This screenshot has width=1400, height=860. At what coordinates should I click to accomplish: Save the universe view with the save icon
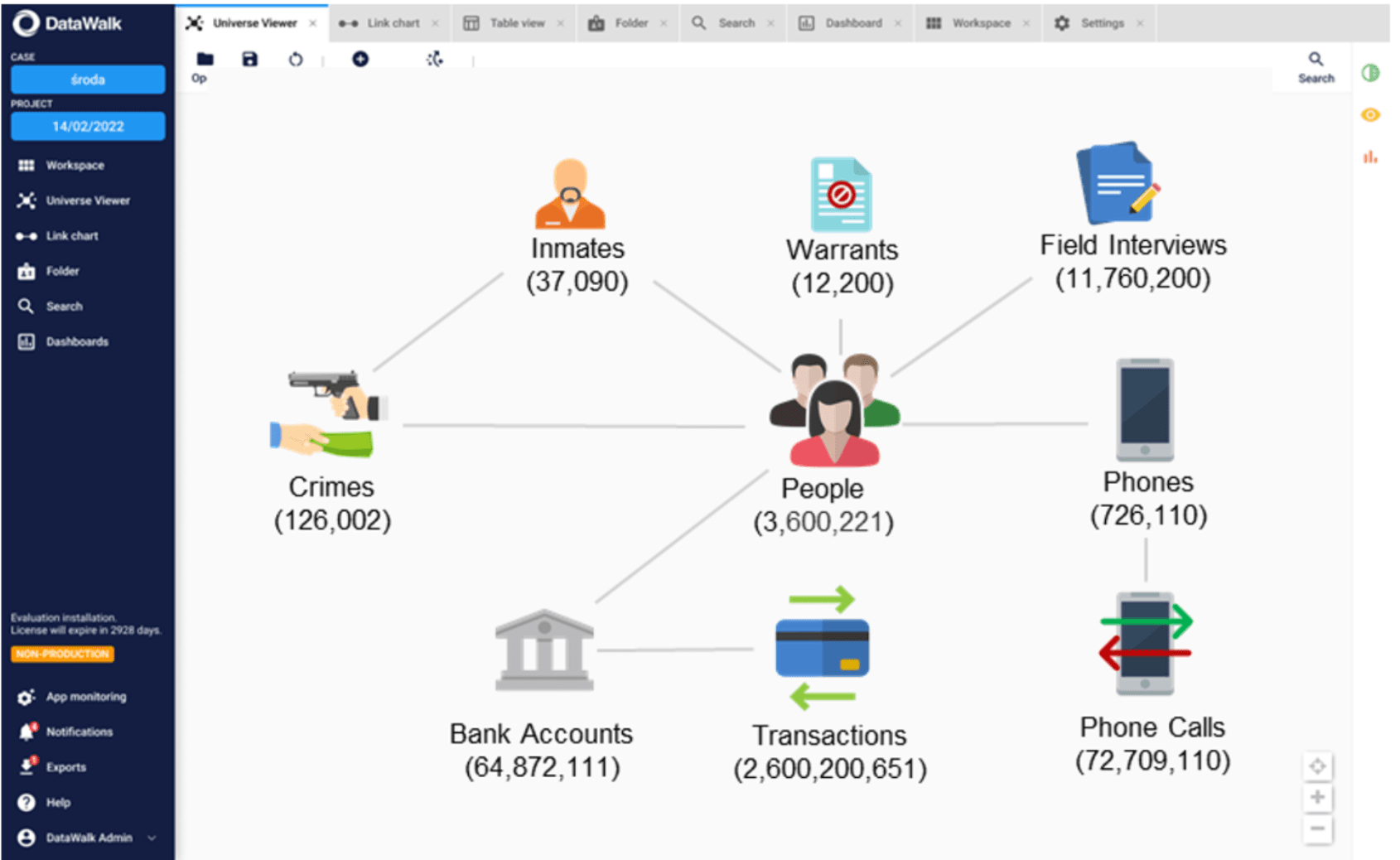pos(249,59)
